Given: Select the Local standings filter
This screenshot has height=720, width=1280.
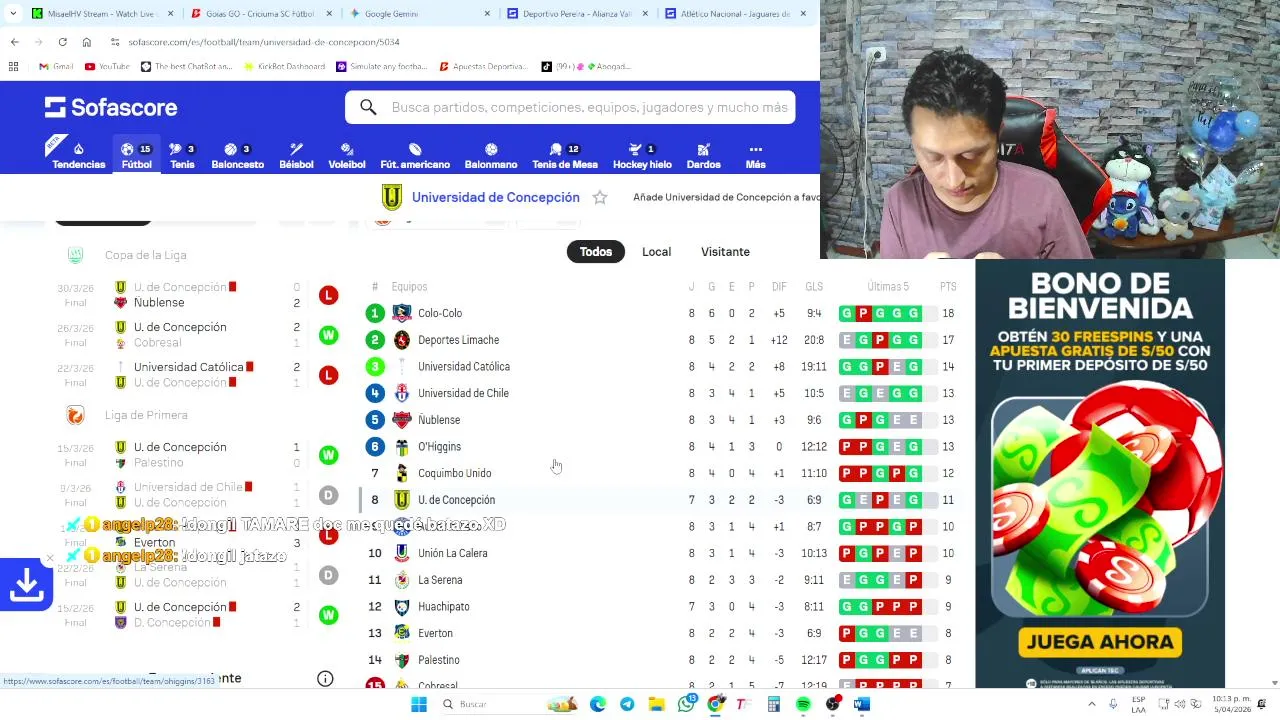Looking at the screenshot, I should 656,251.
